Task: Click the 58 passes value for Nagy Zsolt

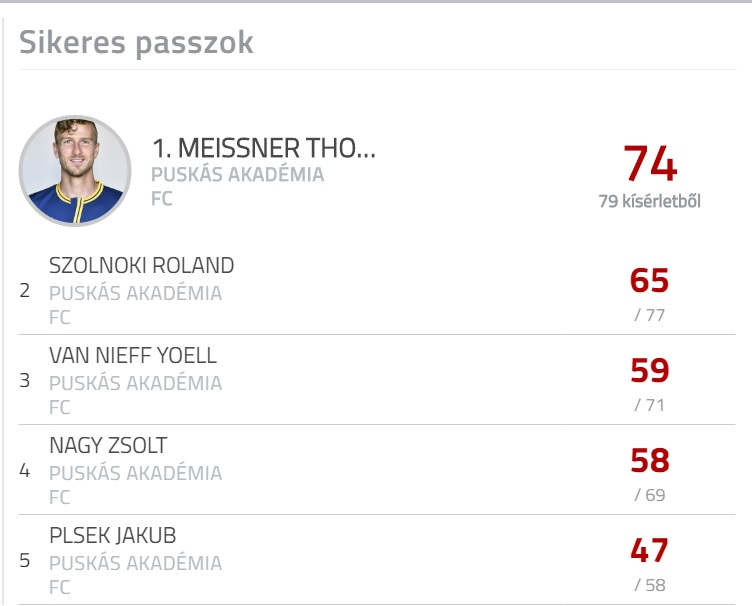Action: (x=649, y=460)
